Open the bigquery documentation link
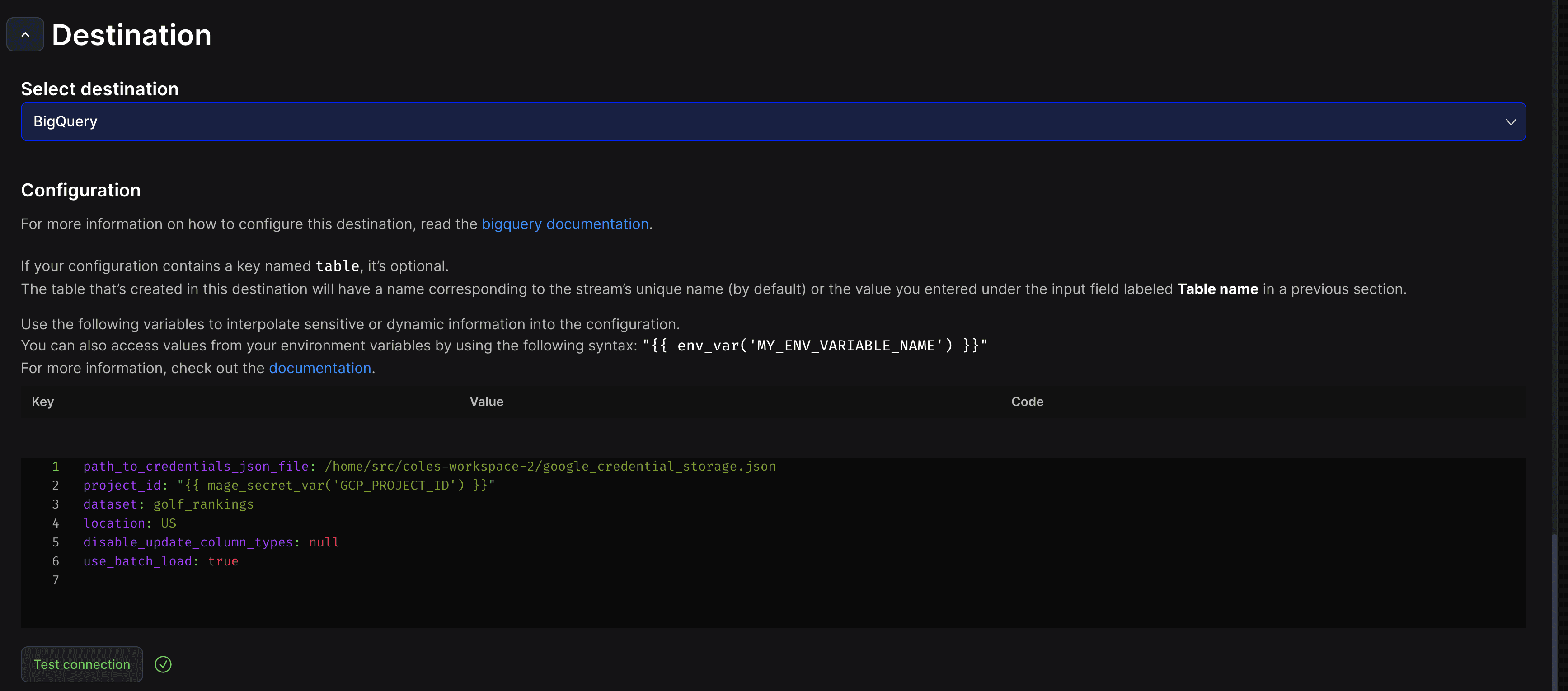The height and width of the screenshot is (691, 1568). point(565,224)
